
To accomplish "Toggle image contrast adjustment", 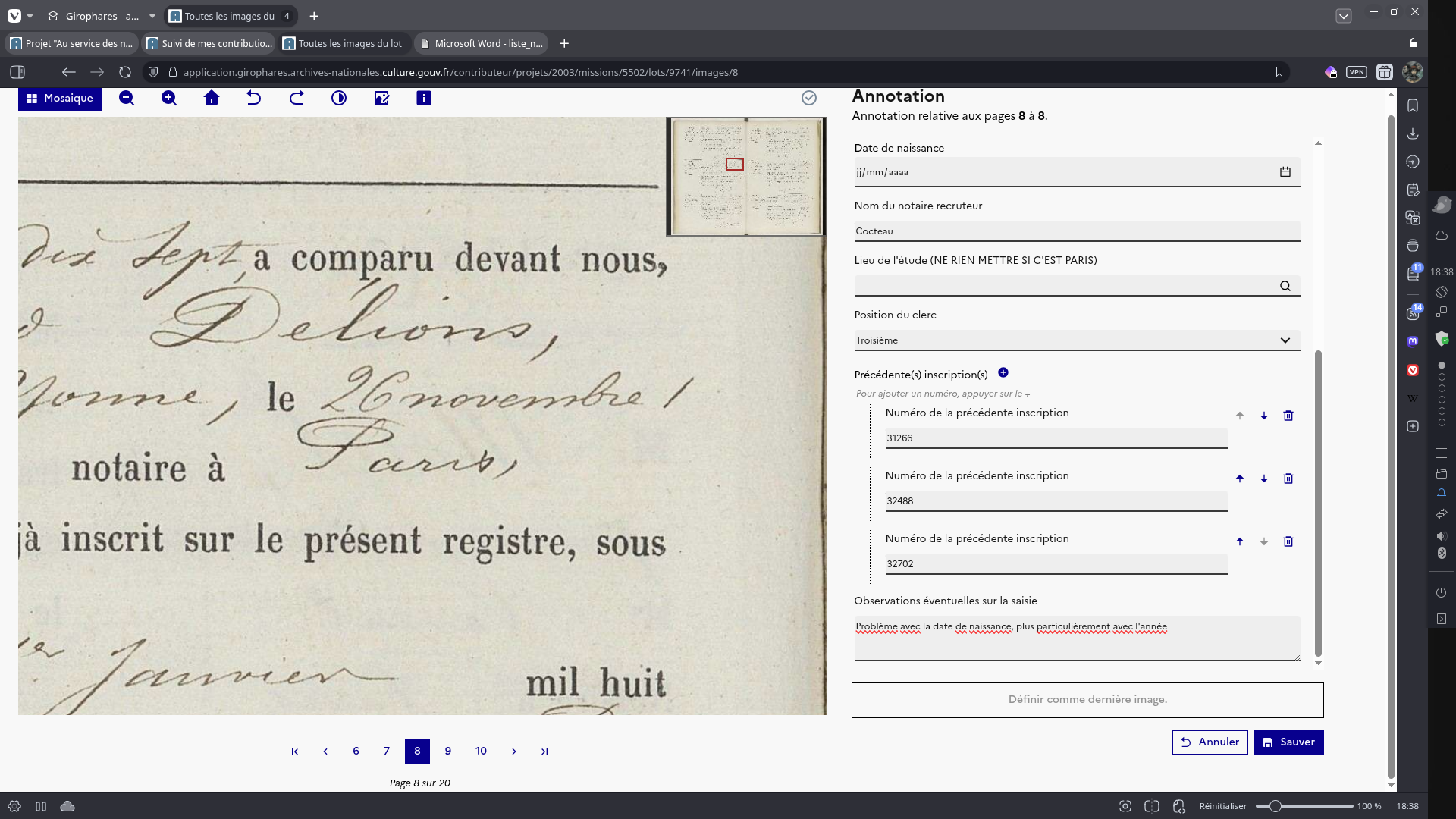I will [x=339, y=98].
